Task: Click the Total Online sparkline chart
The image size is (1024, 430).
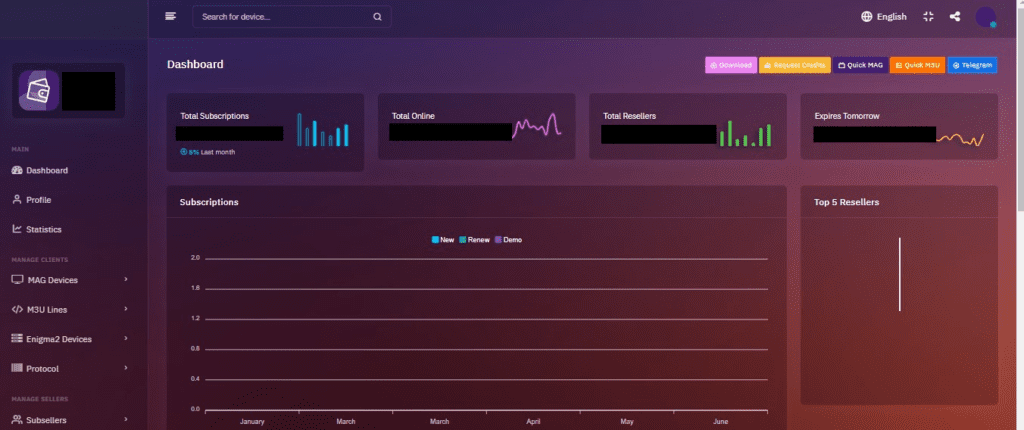Action: pos(537,128)
